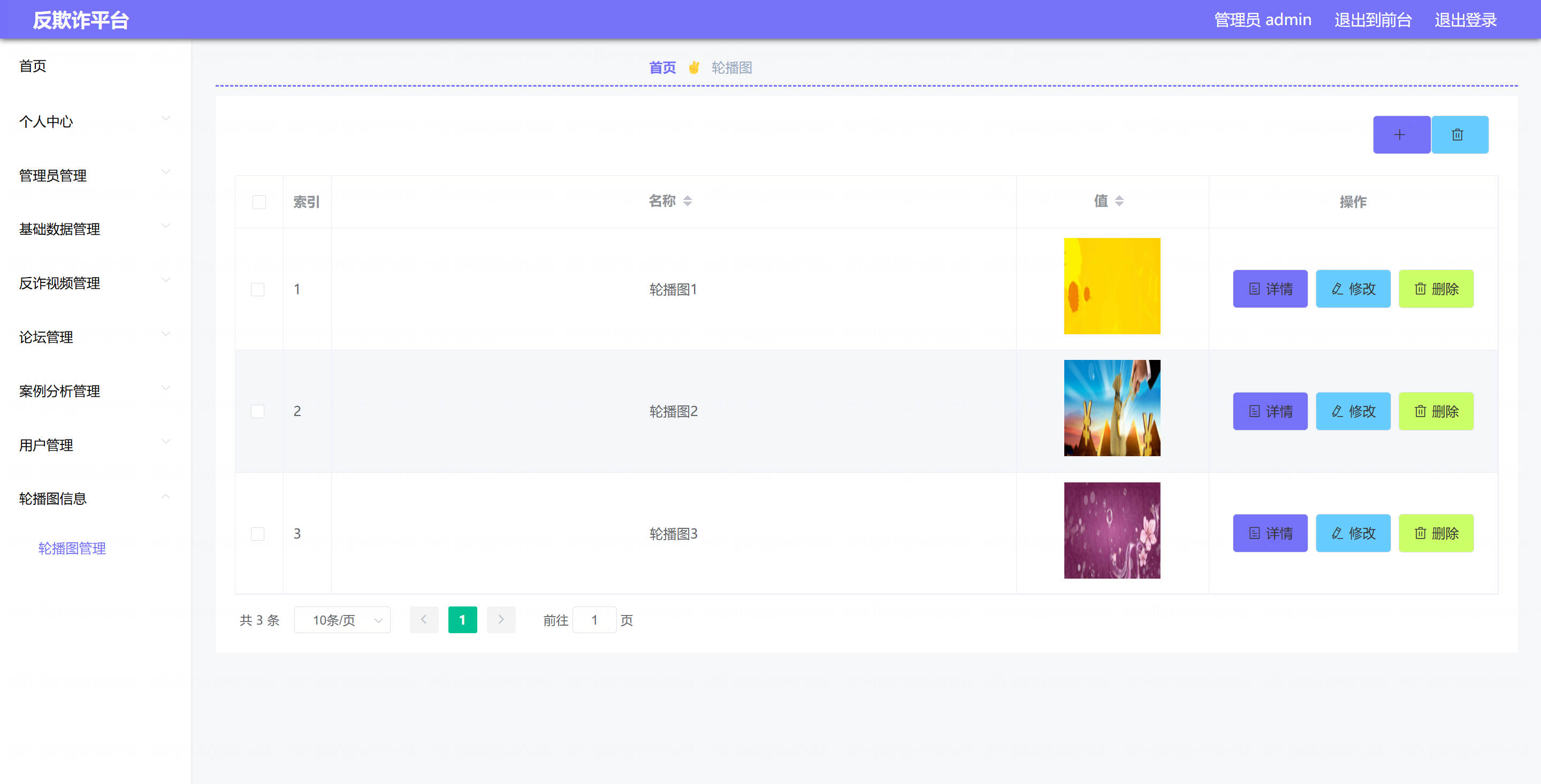Select 首页 in the sidebar

pyautogui.click(x=33, y=66)
